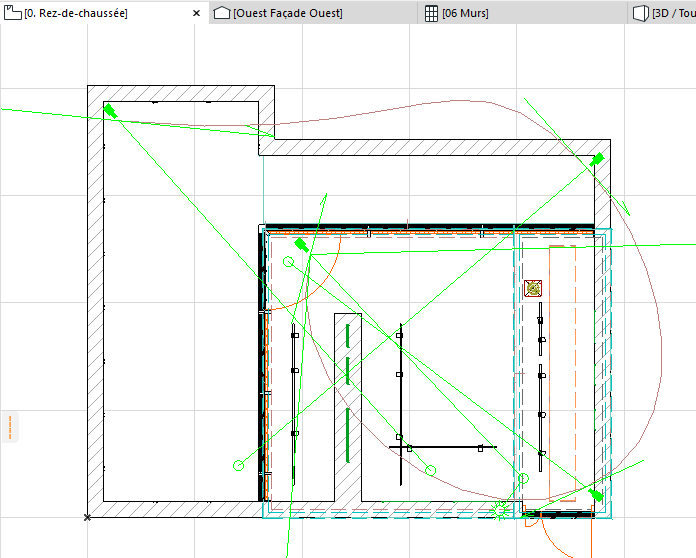The image size is (696, 558).
Task: Select the green camera in the left room corner
Action: pos(110,111)
